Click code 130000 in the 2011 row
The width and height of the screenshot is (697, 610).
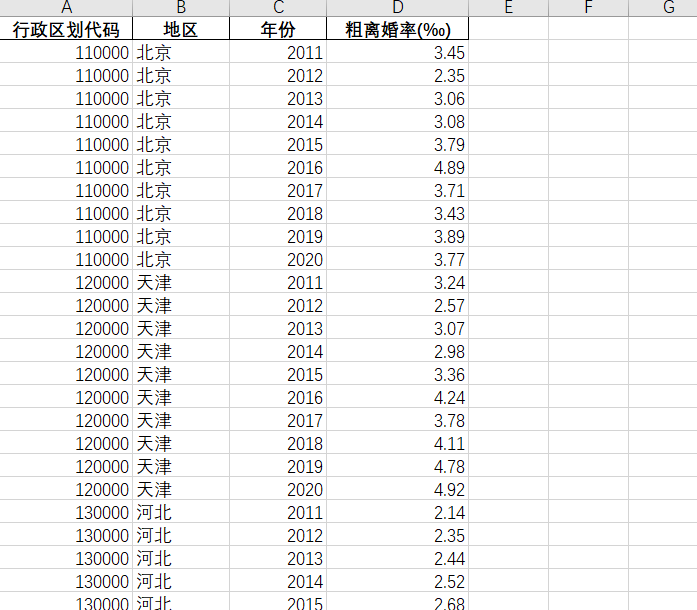click(66, 513)
